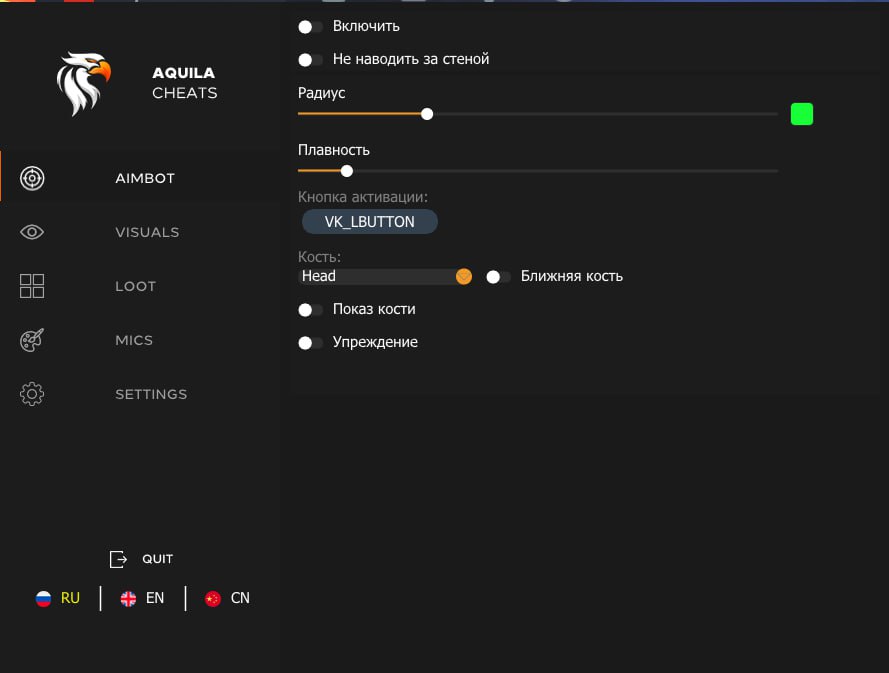Click the Aquila eagle logo

83,84
